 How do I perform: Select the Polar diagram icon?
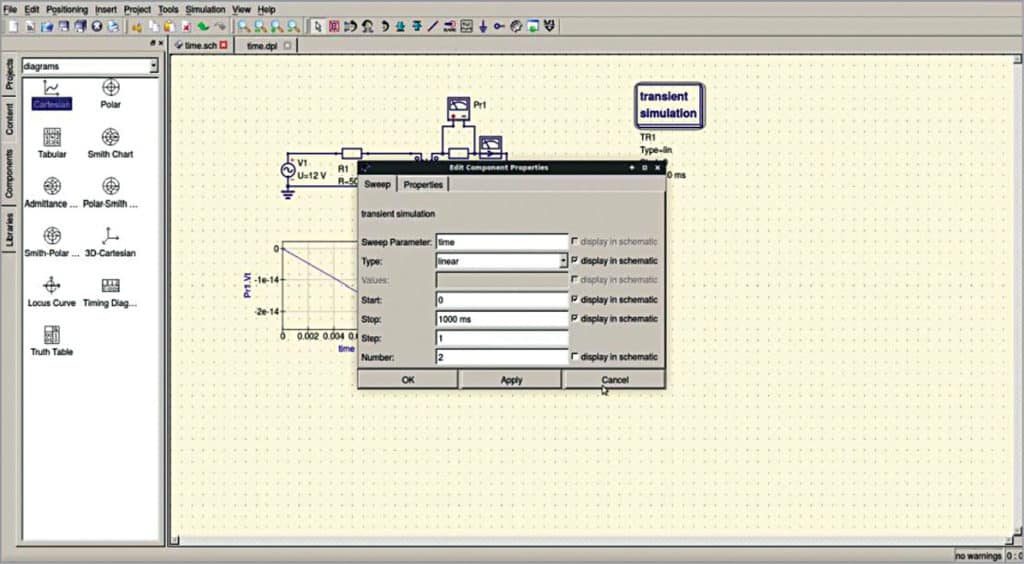coord(111,89)
